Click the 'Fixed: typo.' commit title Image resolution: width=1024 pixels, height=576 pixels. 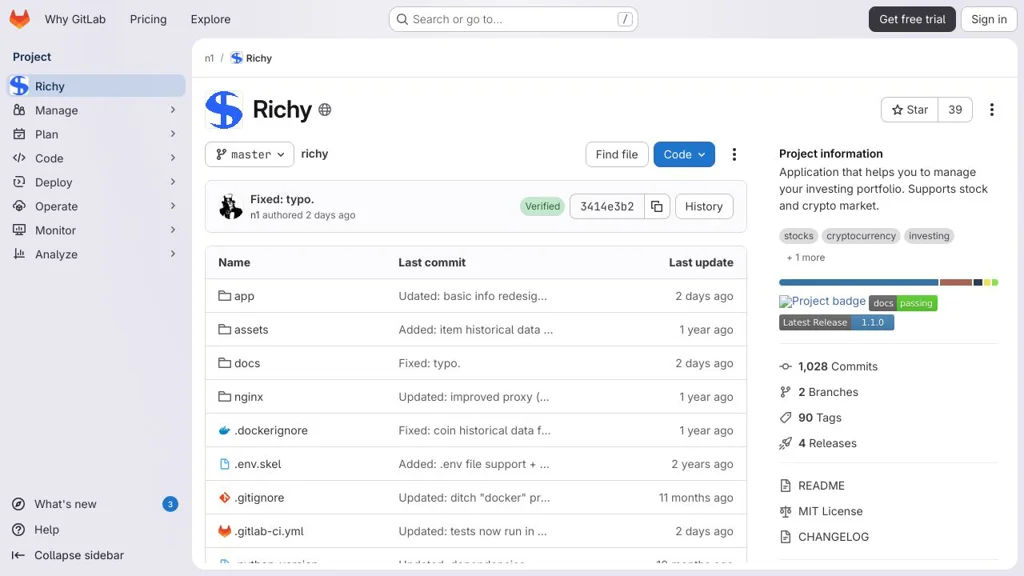[282, 199]
